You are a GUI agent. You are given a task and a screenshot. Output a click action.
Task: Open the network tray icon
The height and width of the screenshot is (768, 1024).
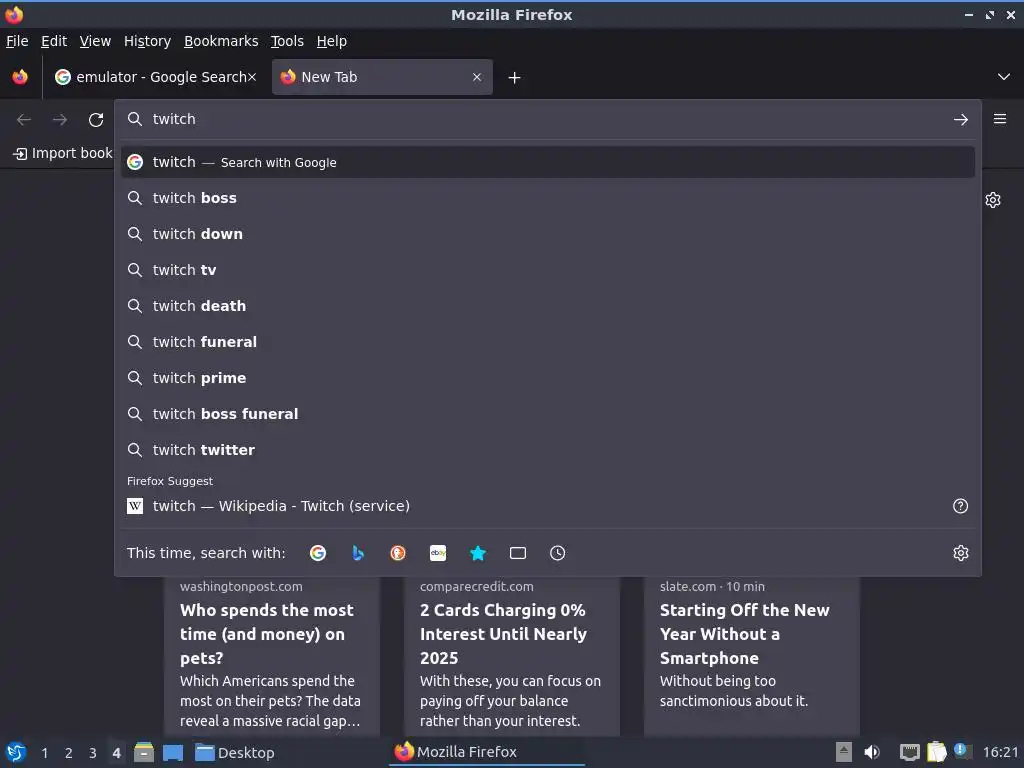[x=909, y=752]
